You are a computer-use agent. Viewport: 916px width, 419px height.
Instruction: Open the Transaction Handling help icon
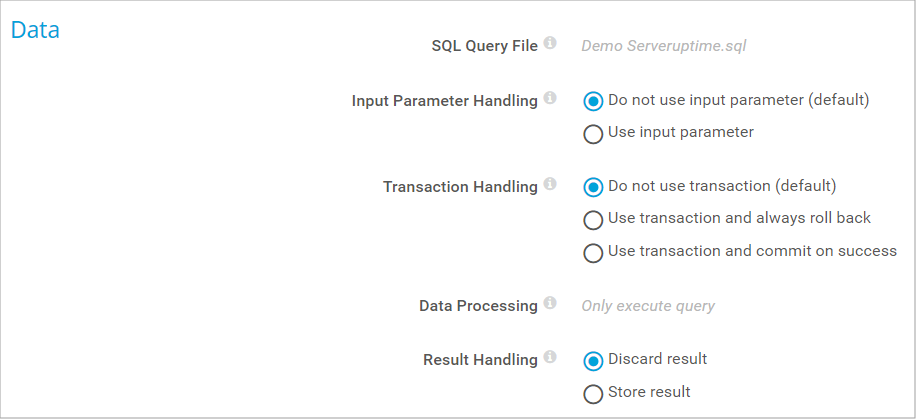point(550,186)
